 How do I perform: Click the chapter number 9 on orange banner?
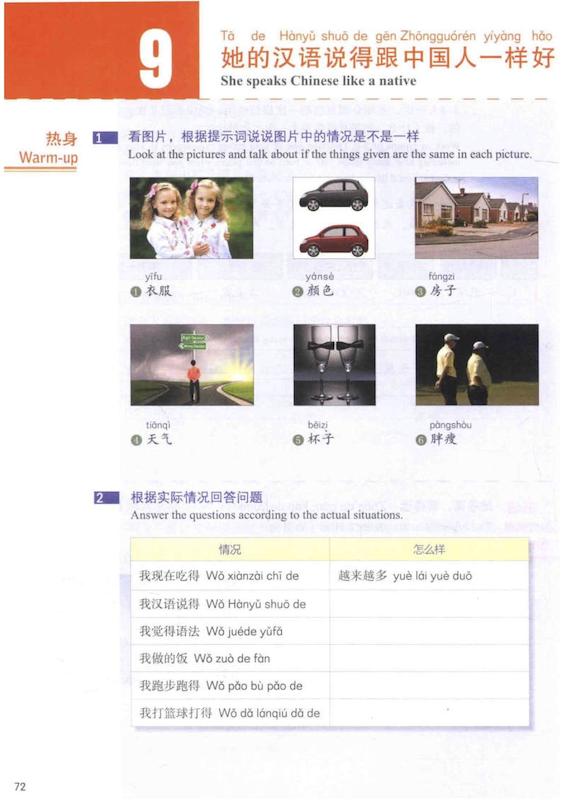[155, 59]
